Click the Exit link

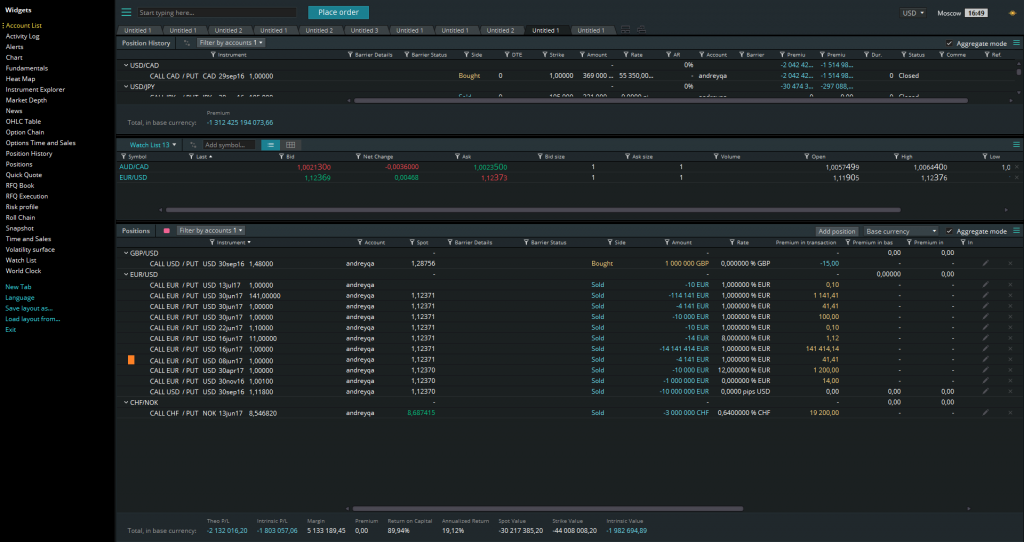pos(10,330)
